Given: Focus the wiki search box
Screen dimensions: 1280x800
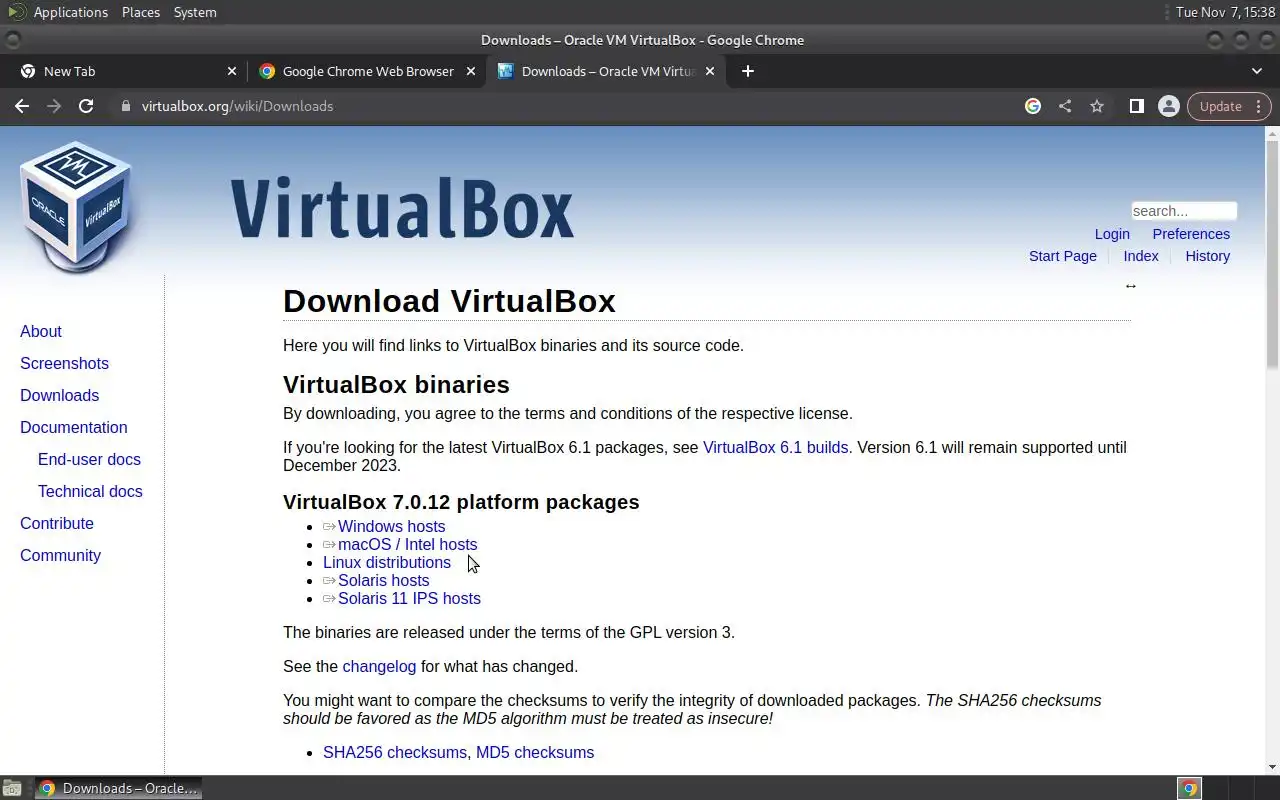Looking at the screenshot, I should (1184, 211).
